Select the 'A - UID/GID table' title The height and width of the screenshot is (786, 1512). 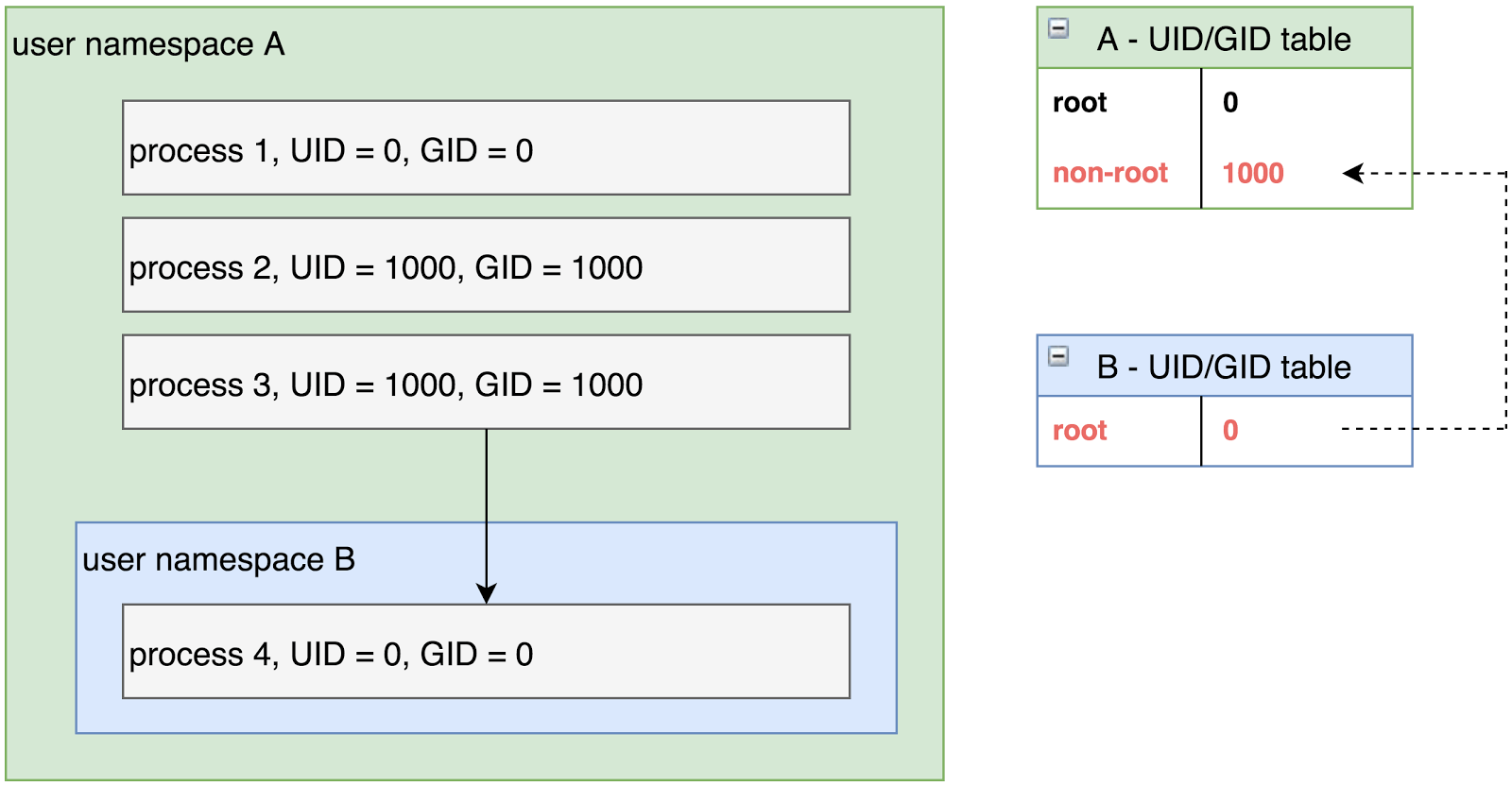[x=1223, y=40]
